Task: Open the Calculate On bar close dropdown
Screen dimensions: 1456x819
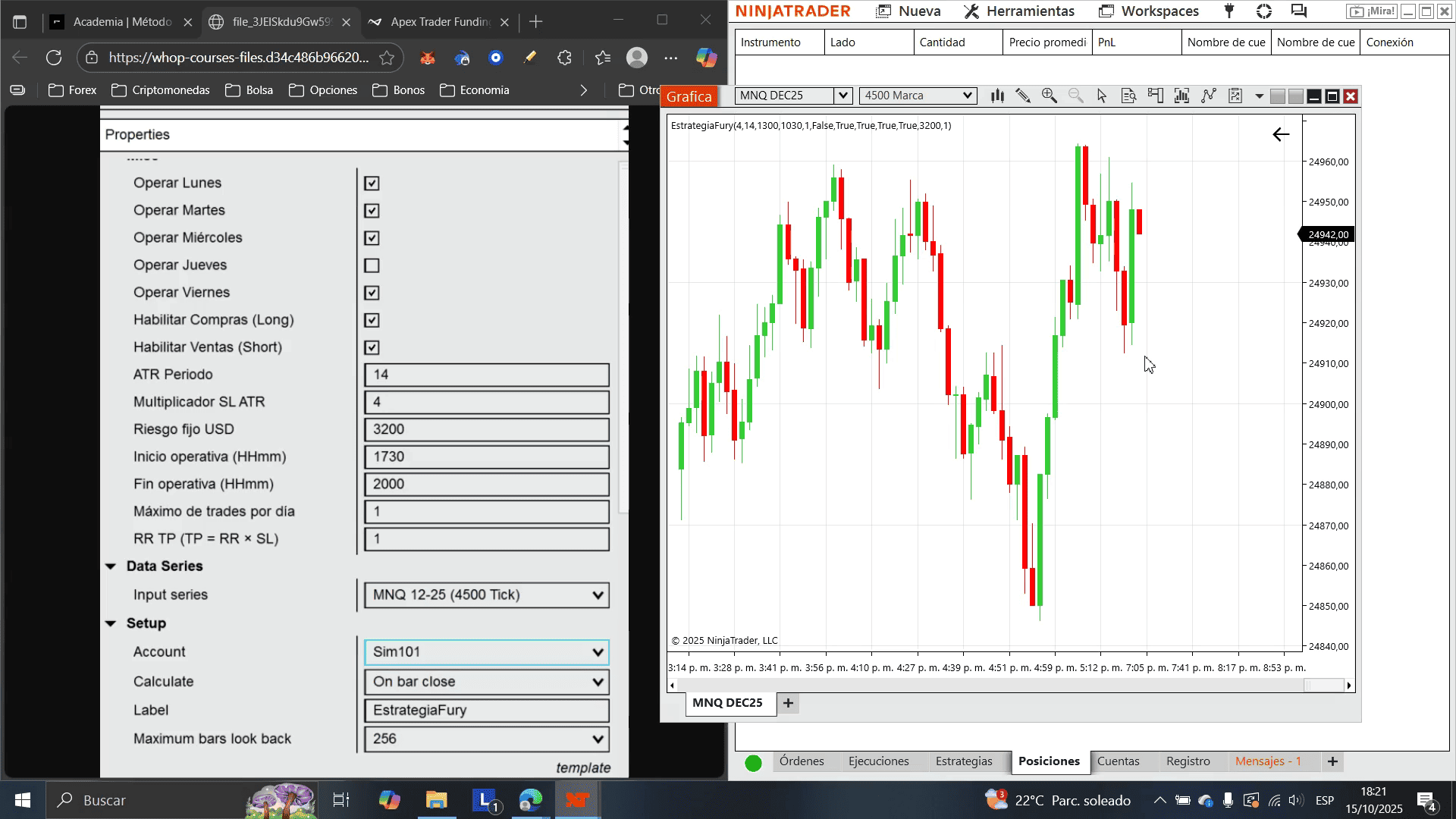Action: point(486,682)
